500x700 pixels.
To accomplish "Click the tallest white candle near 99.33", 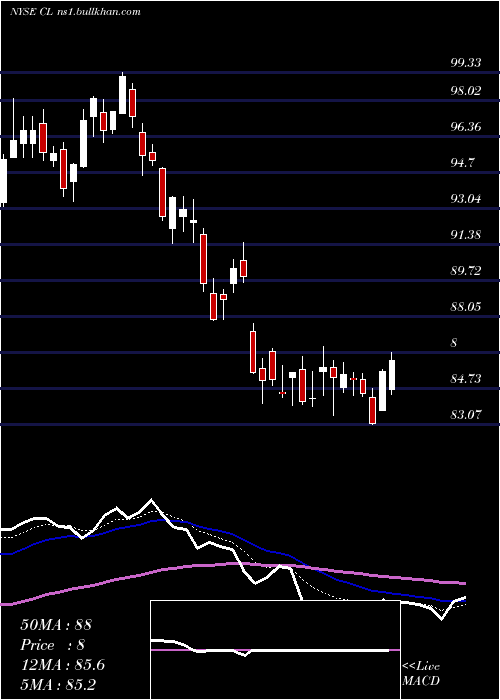I will pyautogui.click(x=122, y=94).
